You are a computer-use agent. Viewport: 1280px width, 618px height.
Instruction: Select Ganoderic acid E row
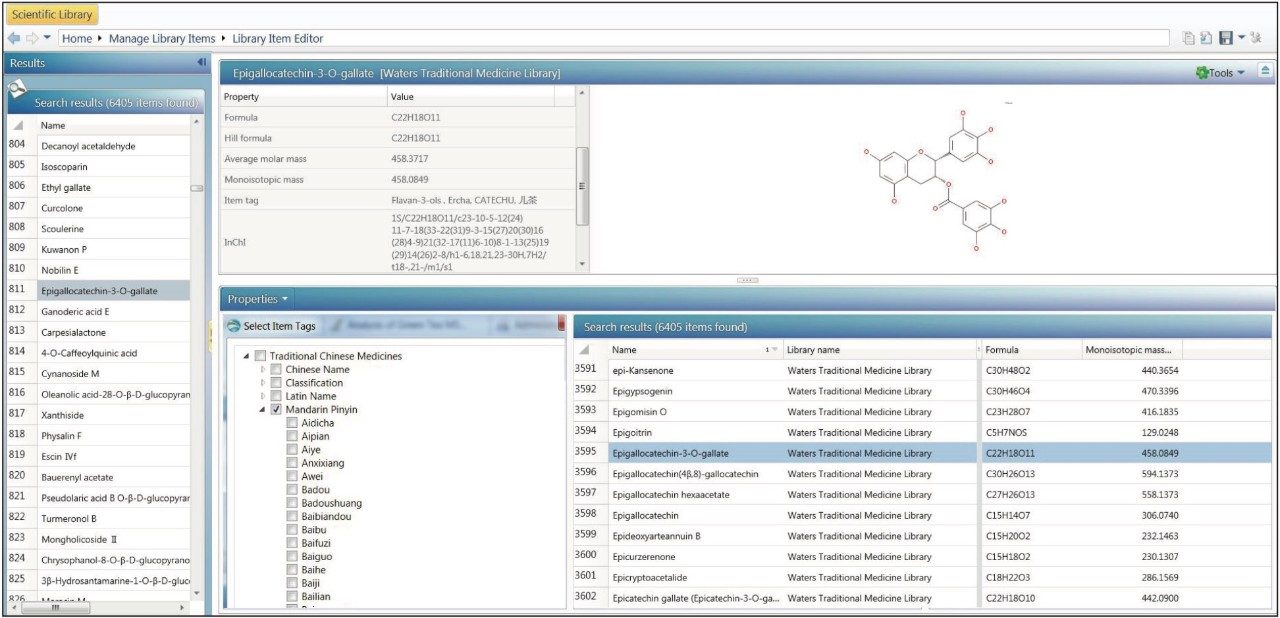point(99,311)
